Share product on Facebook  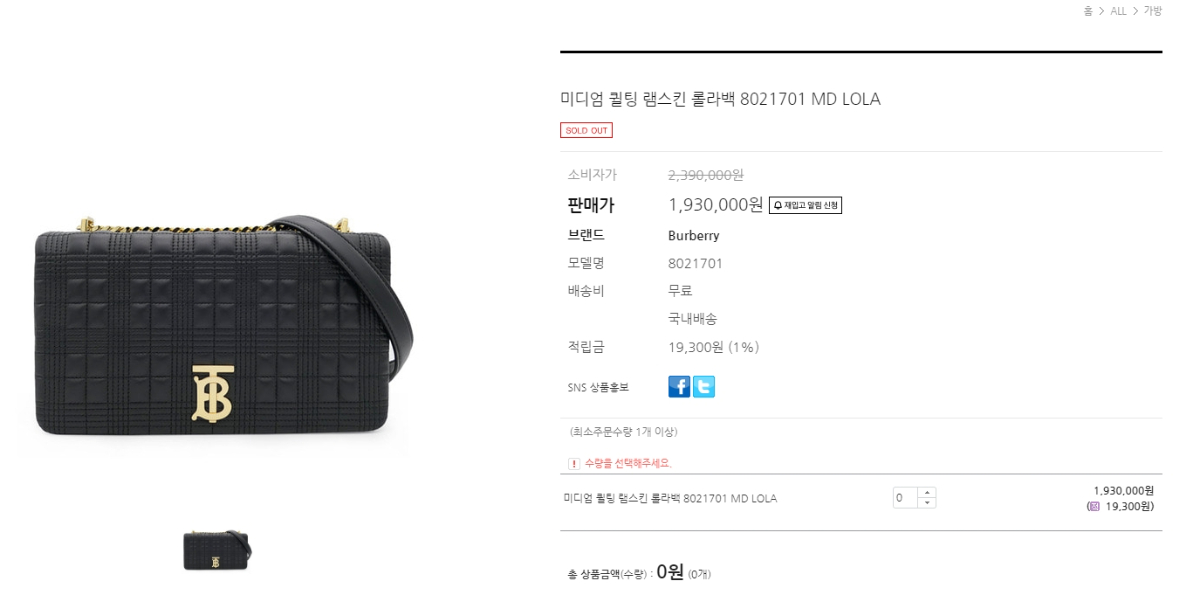[679, 387]
